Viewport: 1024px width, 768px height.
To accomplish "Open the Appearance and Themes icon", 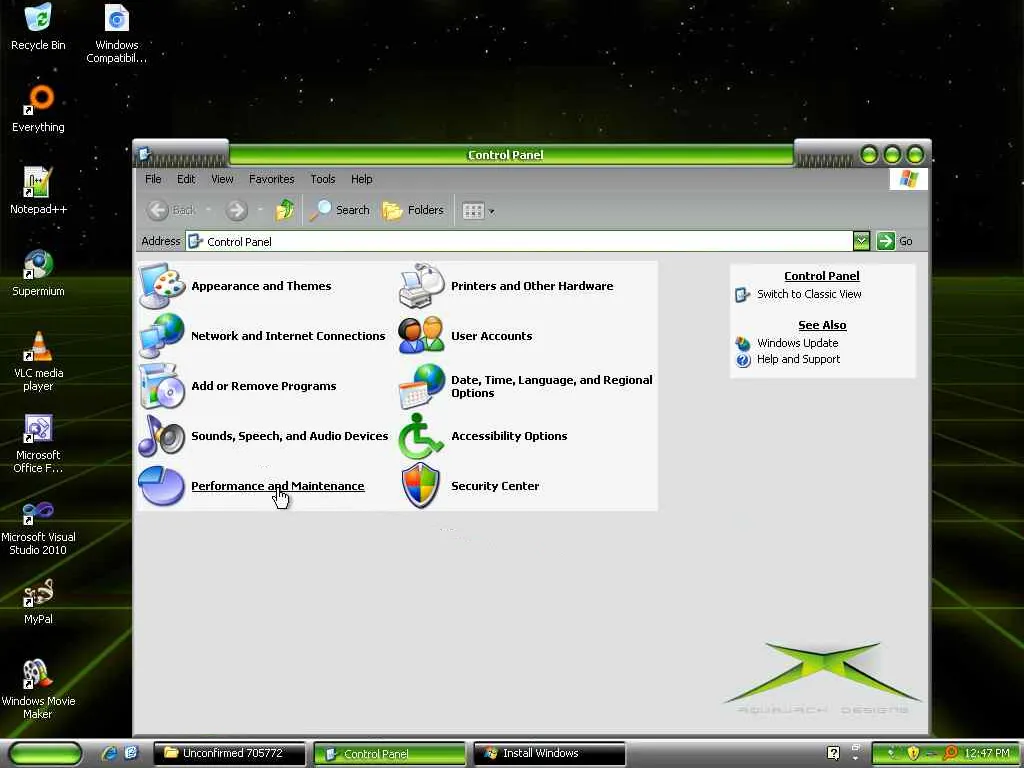I will 162,286.
